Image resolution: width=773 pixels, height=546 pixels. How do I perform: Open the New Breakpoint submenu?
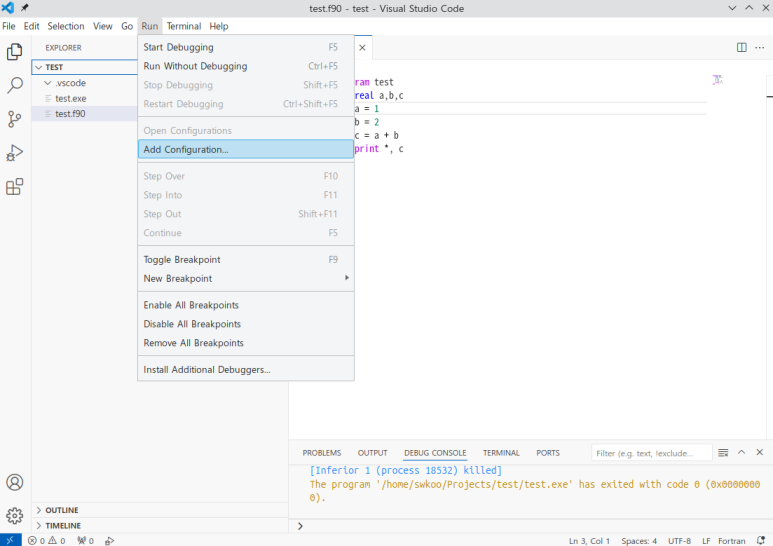click(x=246, y=278)
